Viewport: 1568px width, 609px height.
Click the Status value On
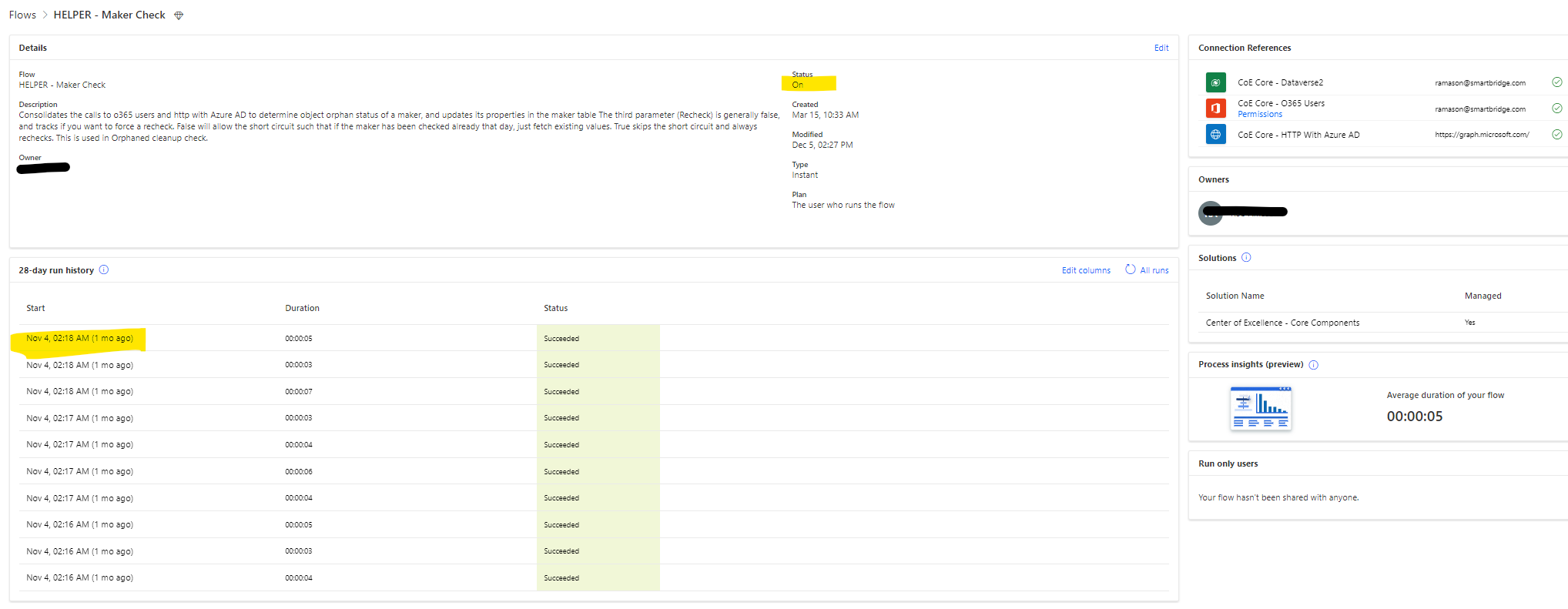[798, 85]
